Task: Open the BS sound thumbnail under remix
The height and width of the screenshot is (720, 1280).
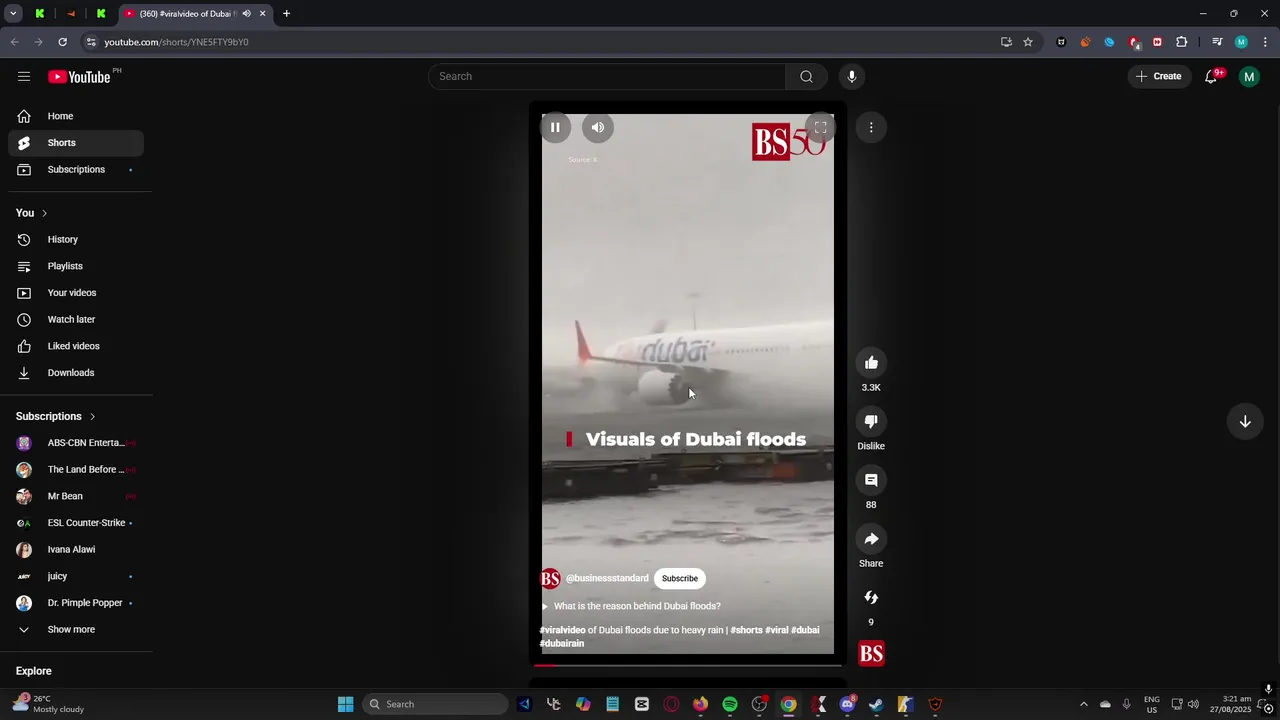Action: coord(871,654)
